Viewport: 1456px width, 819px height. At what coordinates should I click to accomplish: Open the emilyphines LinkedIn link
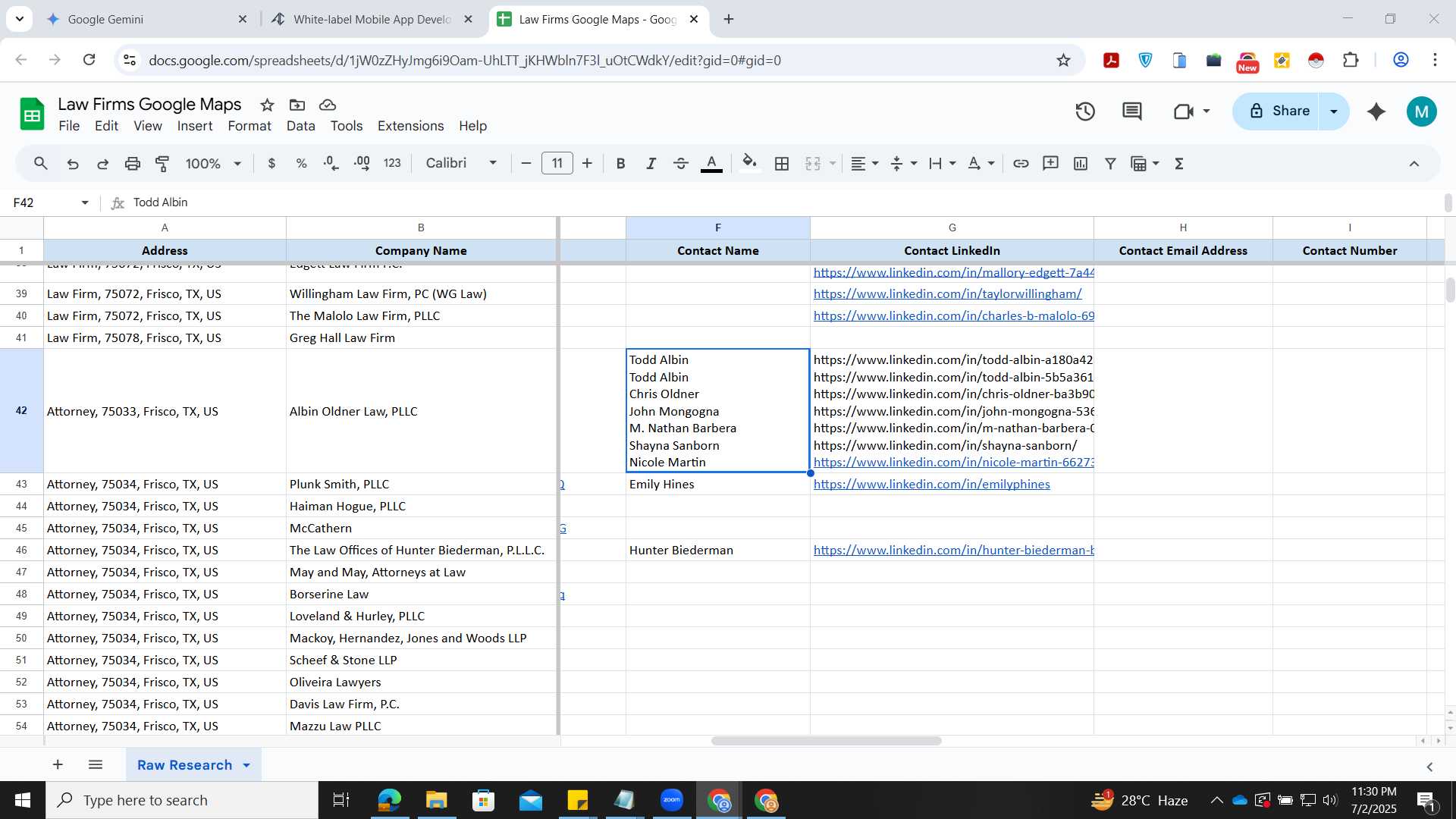coord(931,485)
